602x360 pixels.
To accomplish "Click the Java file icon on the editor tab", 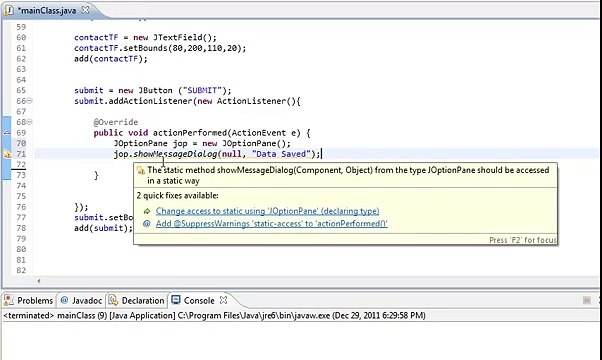I will 9,10.
